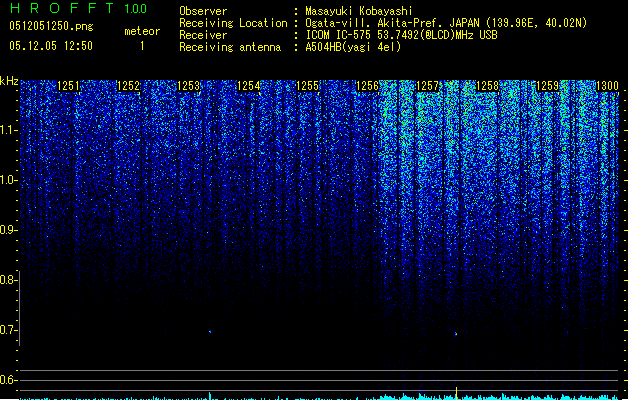Click the meteor echo dot near 1253

click(x=210, y=332)
